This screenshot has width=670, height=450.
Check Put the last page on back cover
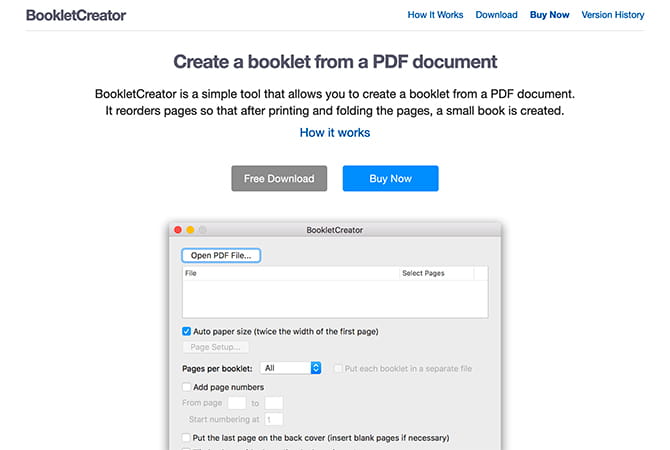pyautogui.click(x=186, y=438)
